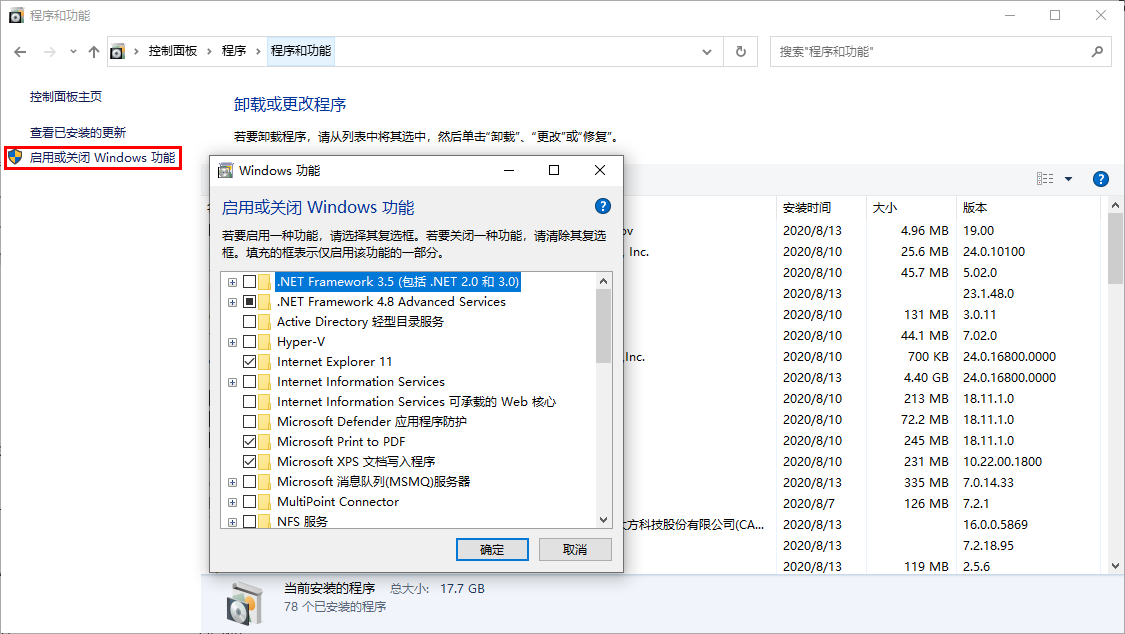Open recent locations dropdown arrow
This screenshot has height=634, width=1125.
pyautogui.click(x=73, y=52)
